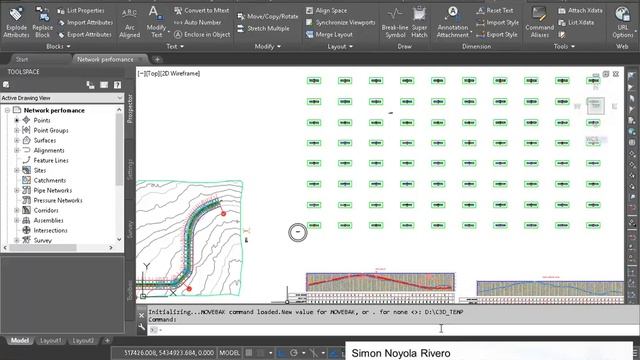Expand the Pipe Networks node
Screen dimensions: 640x360
coord(17,190)
